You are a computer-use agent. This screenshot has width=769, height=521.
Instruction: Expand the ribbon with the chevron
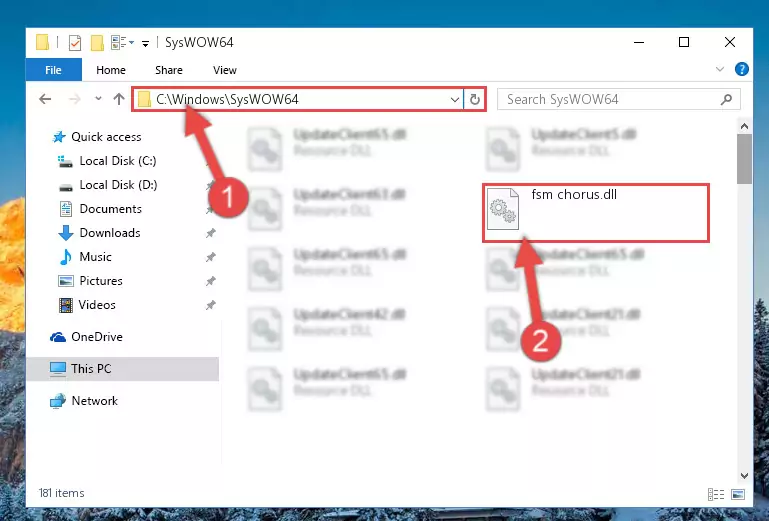[x=719, y=69]
